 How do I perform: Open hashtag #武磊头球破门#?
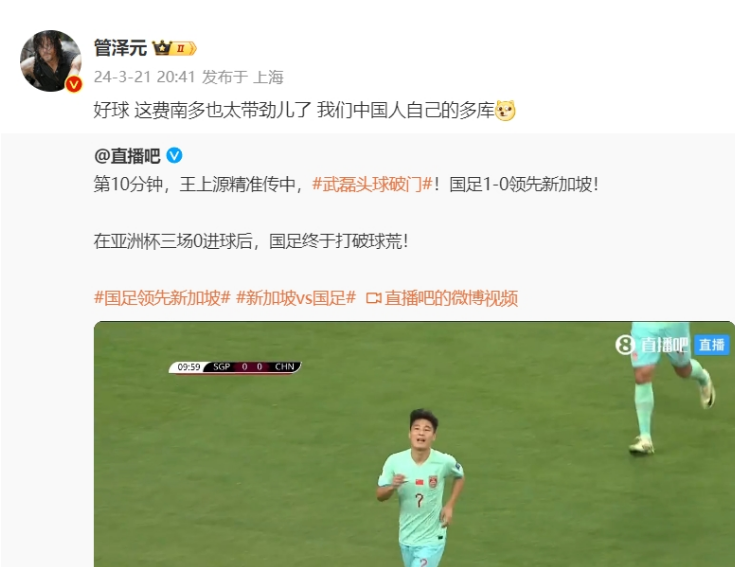click(x=372, y=184)
